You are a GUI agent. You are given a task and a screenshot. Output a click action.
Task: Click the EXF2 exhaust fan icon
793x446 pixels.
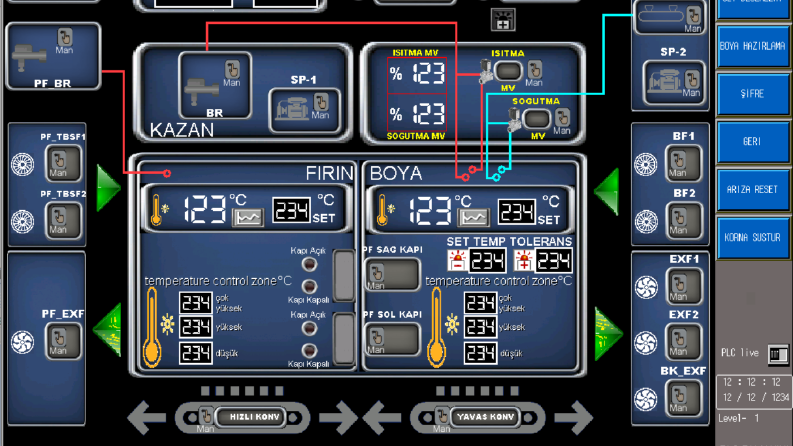click(x=646, y=342)
